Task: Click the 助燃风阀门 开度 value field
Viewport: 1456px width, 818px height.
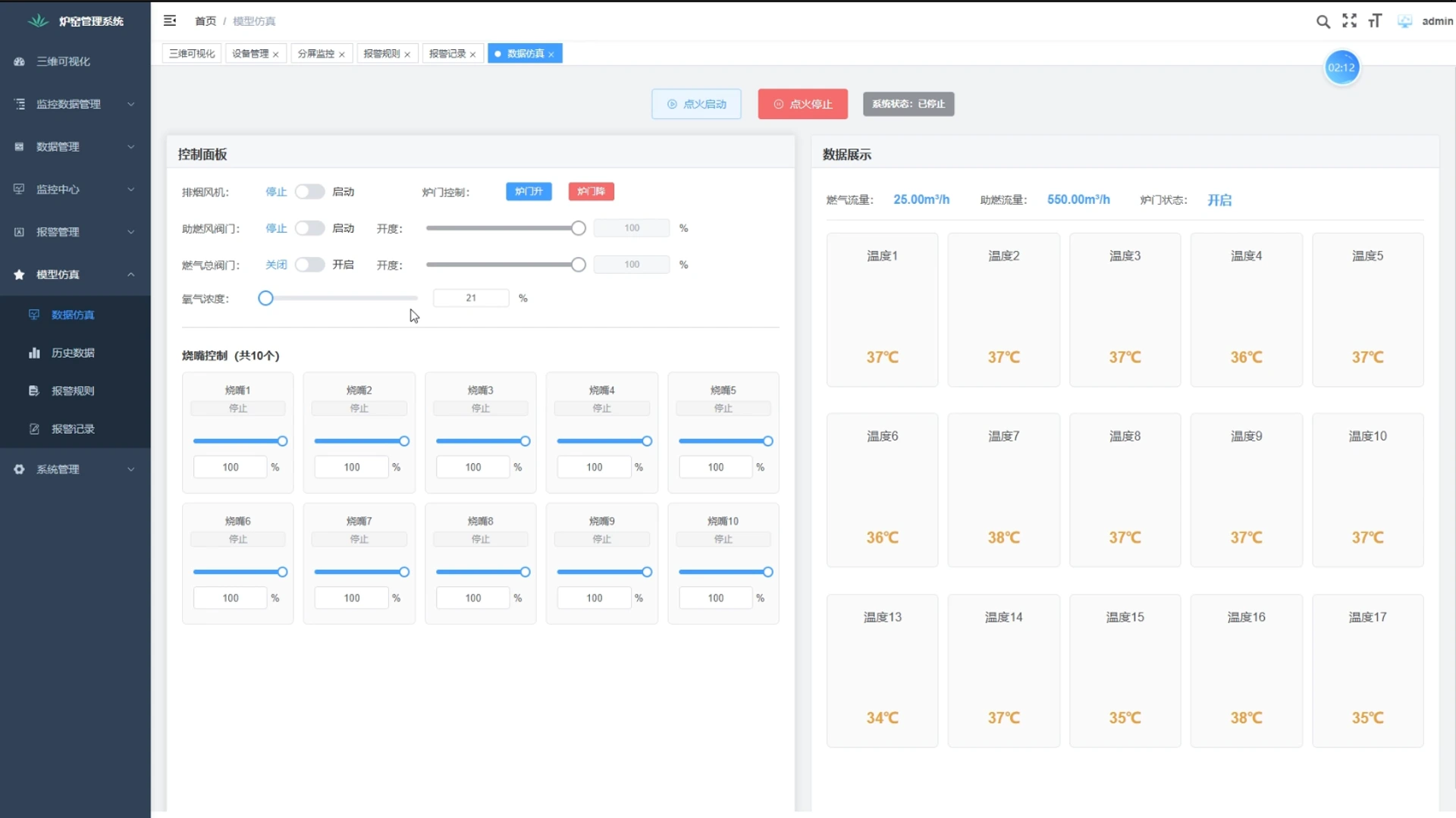Action: coord(632,228)
